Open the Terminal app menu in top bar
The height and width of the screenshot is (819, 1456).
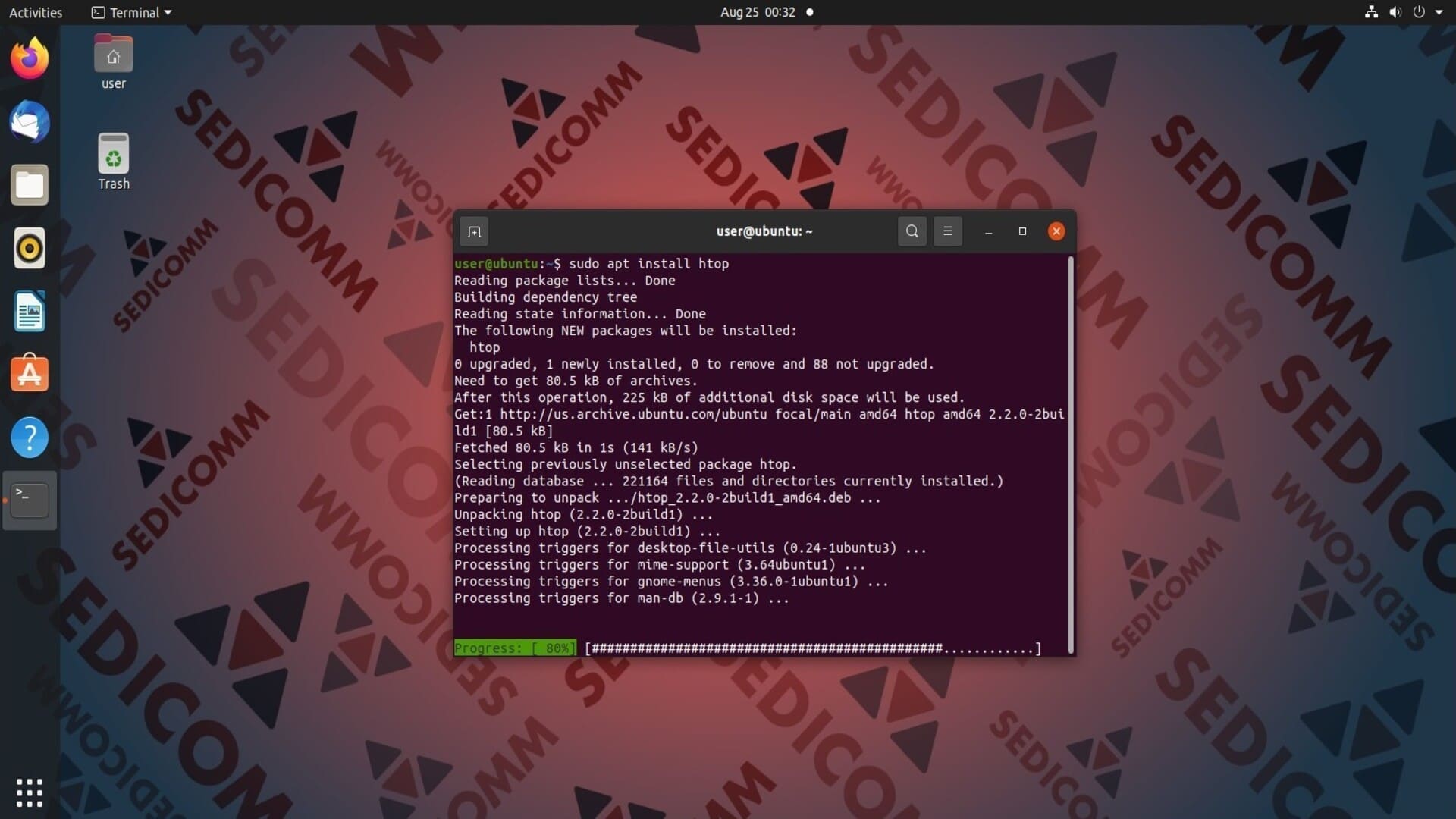pyautogui.click(x=132, y=12)
